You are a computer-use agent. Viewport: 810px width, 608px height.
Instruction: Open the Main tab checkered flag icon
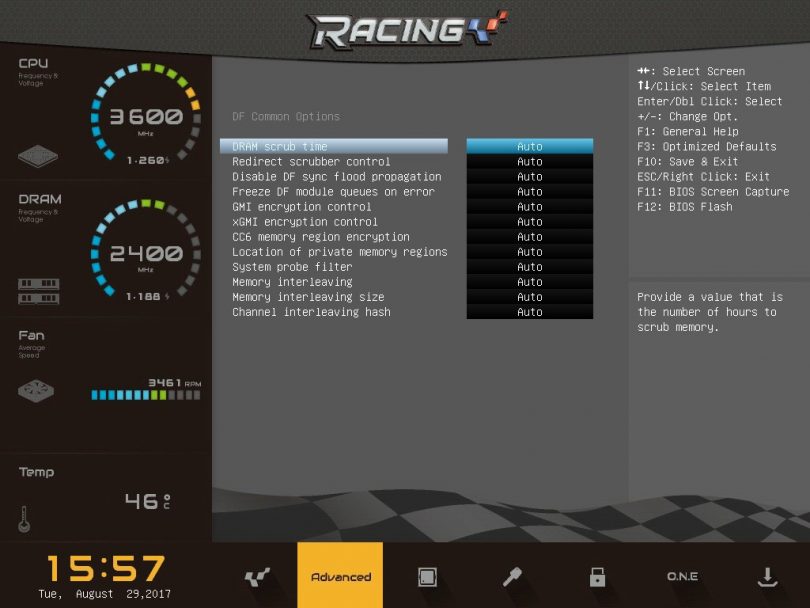click(257, 577)
